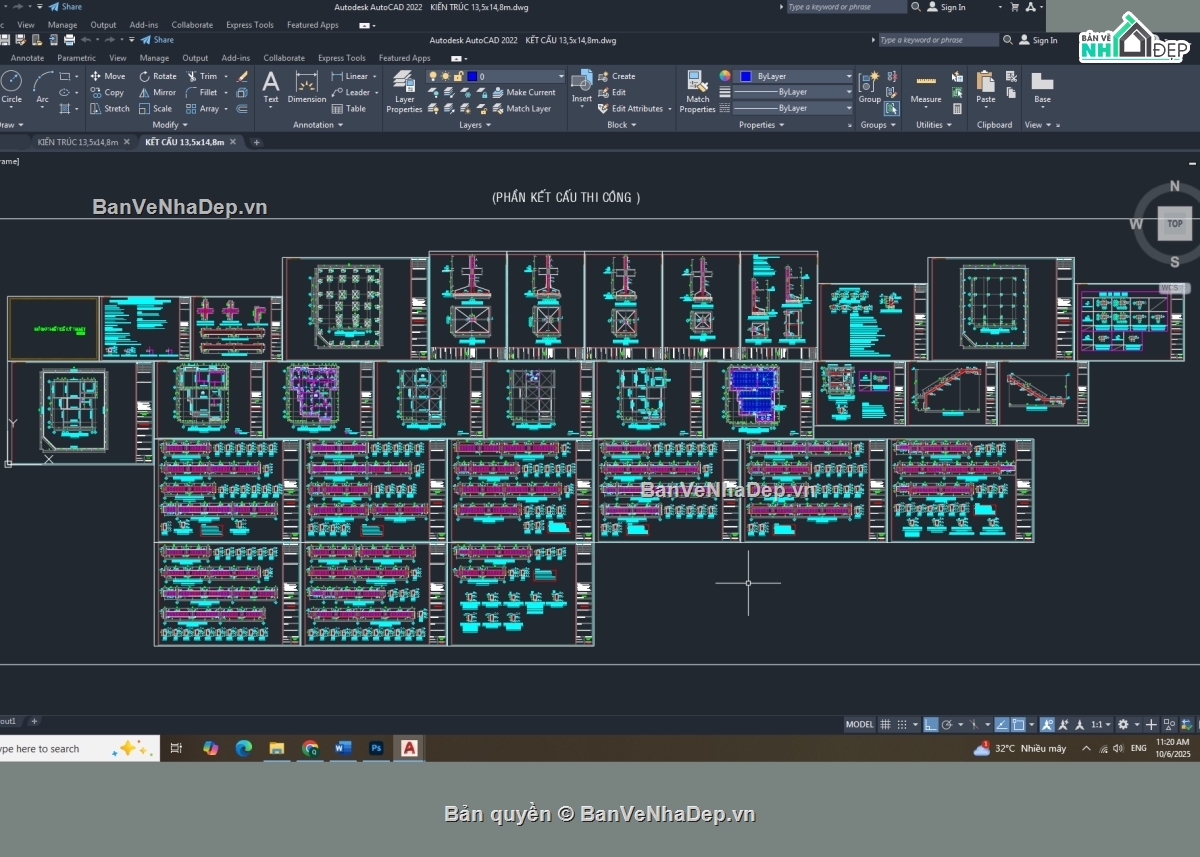1200x857 pixels.
Task: Select the Move tool in Modify panel
Action: point(109,75)
